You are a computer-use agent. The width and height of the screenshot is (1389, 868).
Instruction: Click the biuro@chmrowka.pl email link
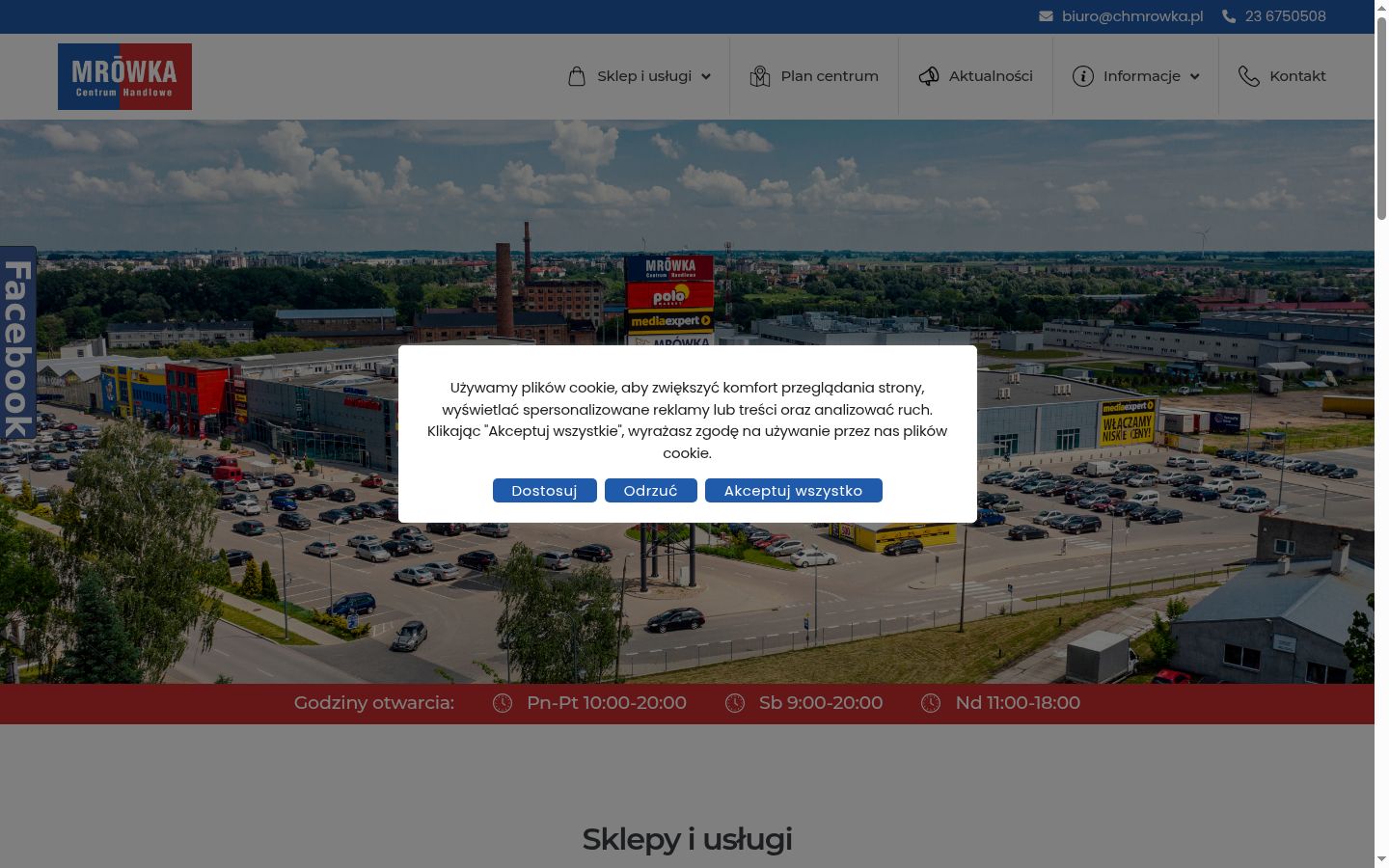click(x=1132, y=16)
